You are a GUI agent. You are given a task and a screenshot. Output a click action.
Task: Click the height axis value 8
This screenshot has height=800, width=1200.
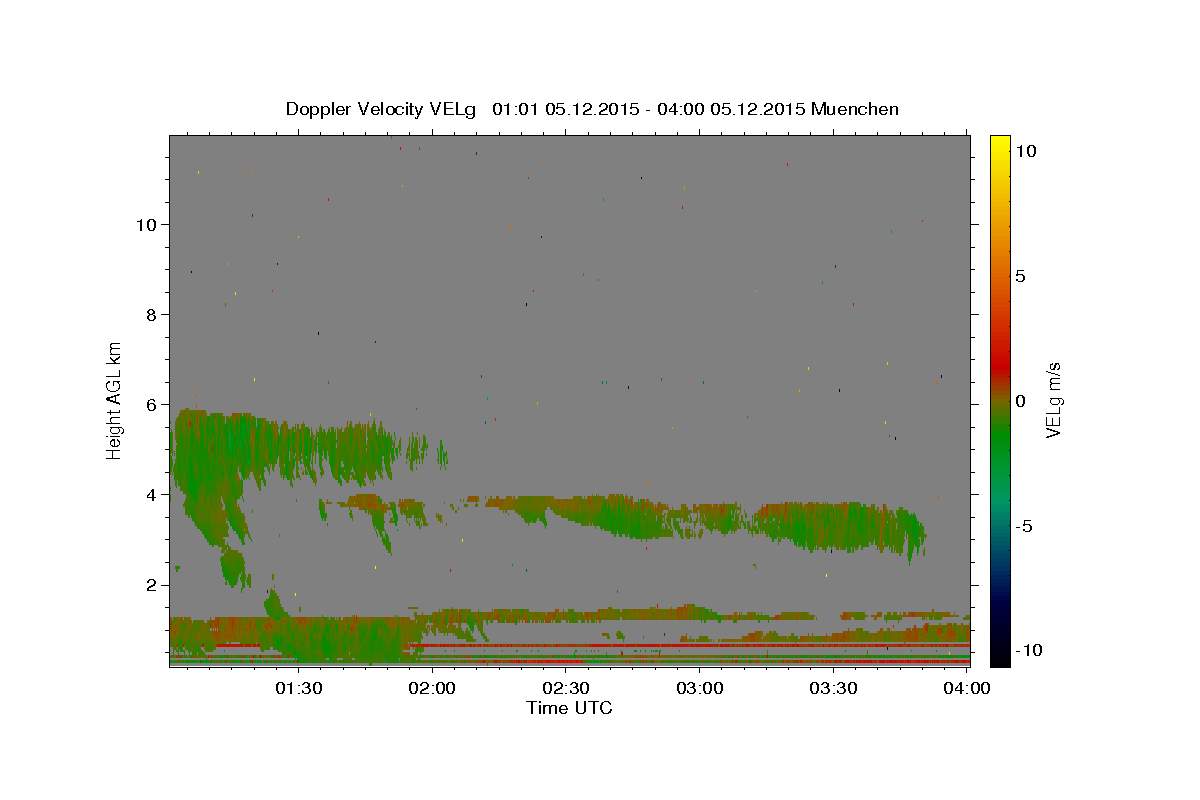click(152, 314)
